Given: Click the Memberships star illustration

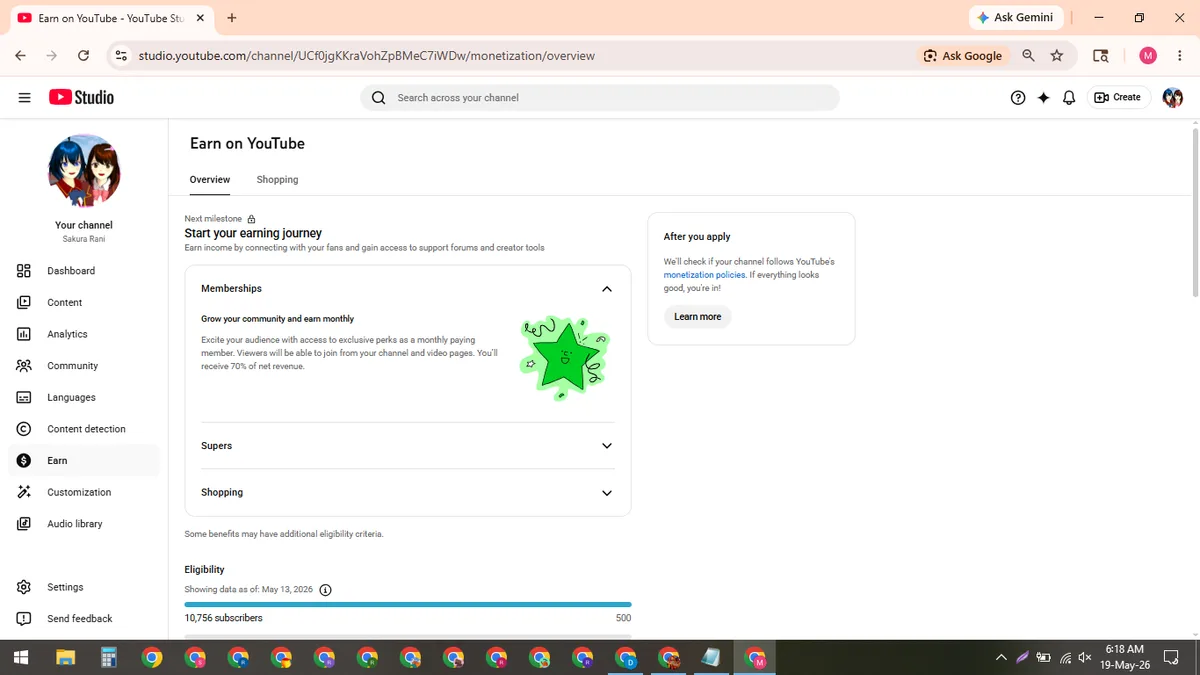Looking at the screenshot, I should tap(566, 356).
